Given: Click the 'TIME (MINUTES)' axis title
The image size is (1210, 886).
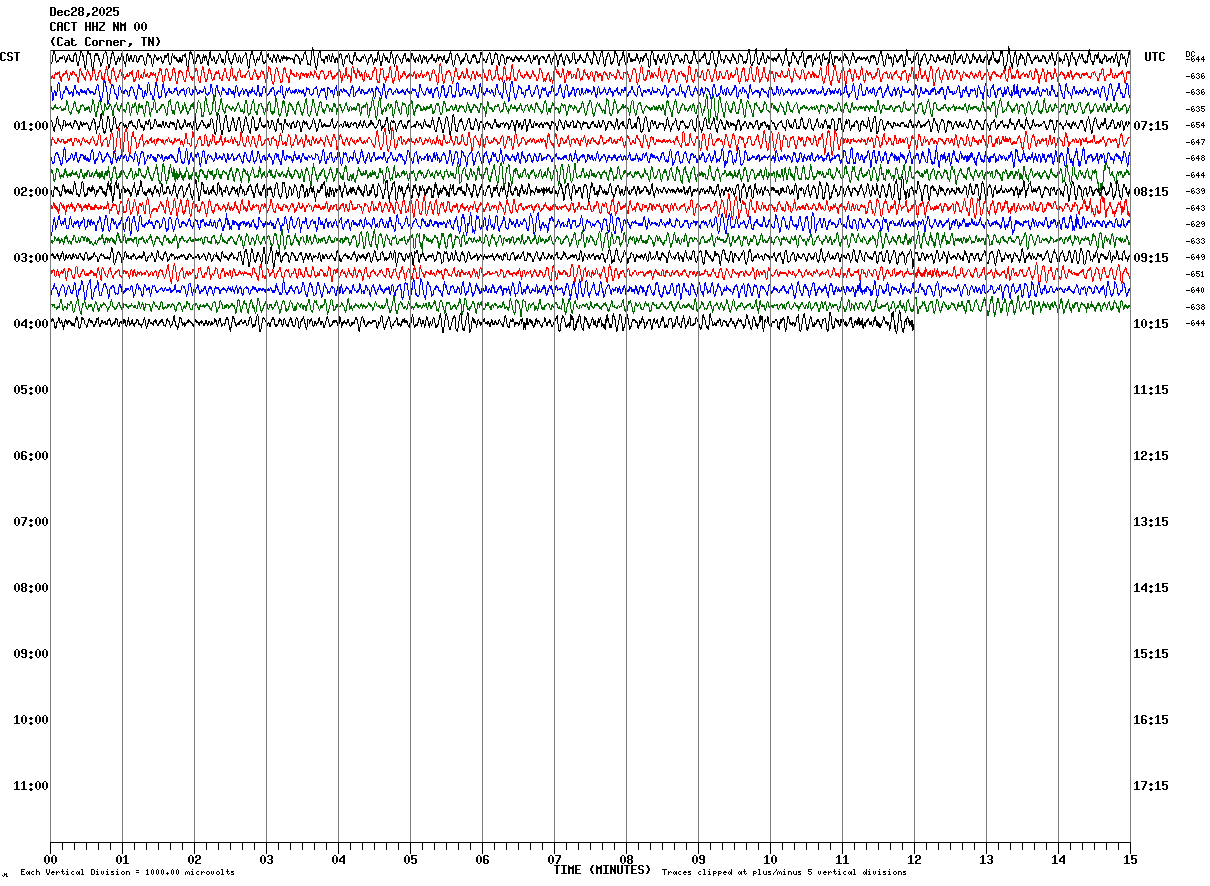Looking at the screenshot, I should point(602,870).
